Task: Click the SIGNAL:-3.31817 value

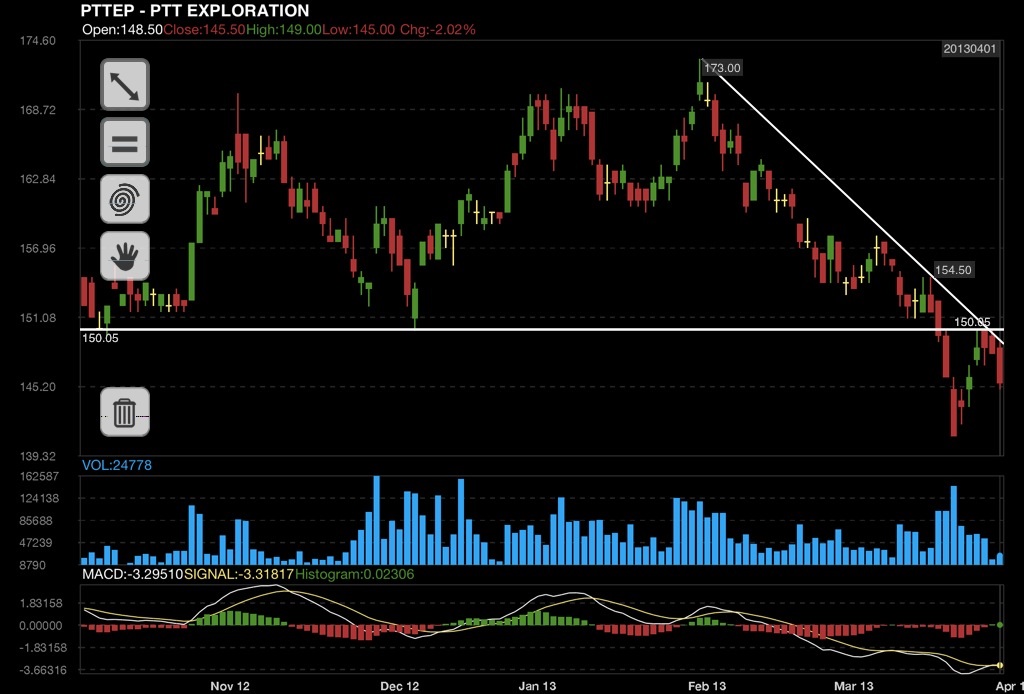Action: (239, 575)
